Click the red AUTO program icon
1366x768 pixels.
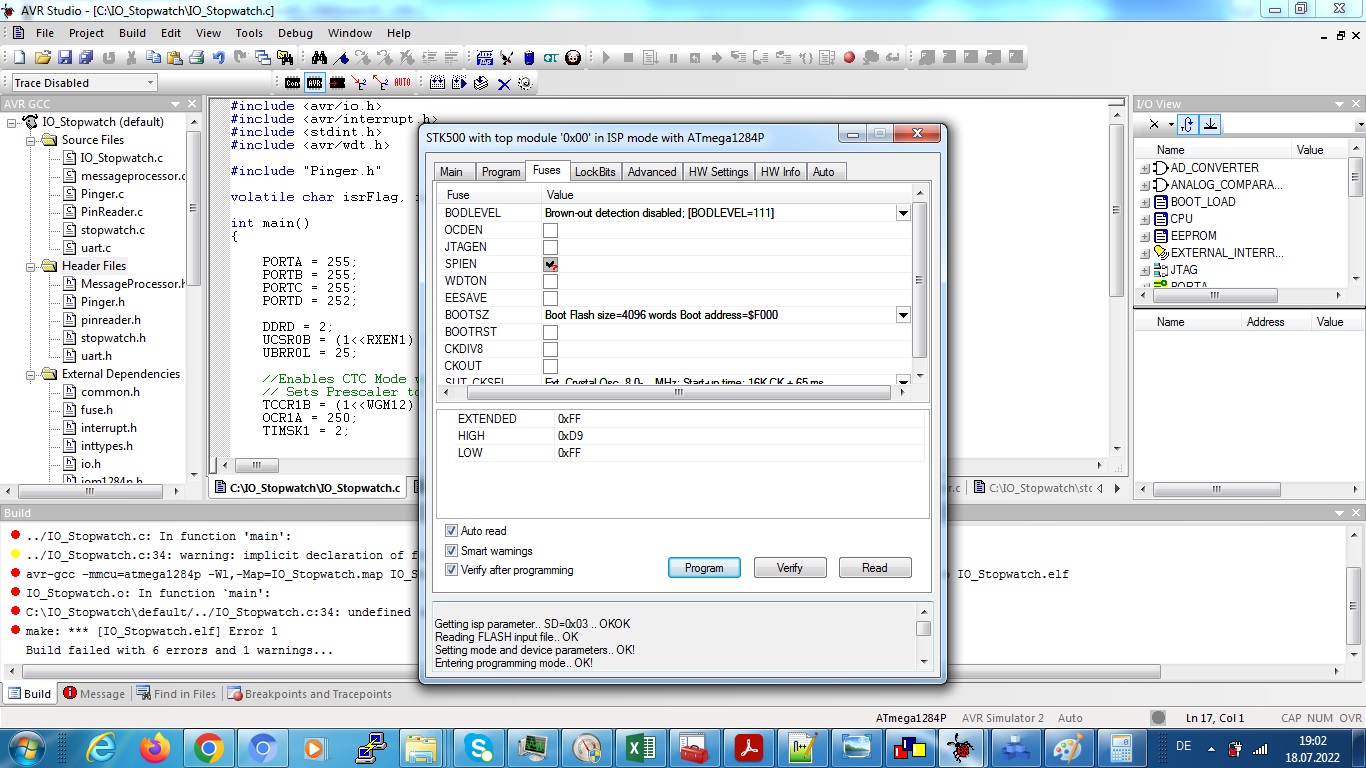(402, 83)
